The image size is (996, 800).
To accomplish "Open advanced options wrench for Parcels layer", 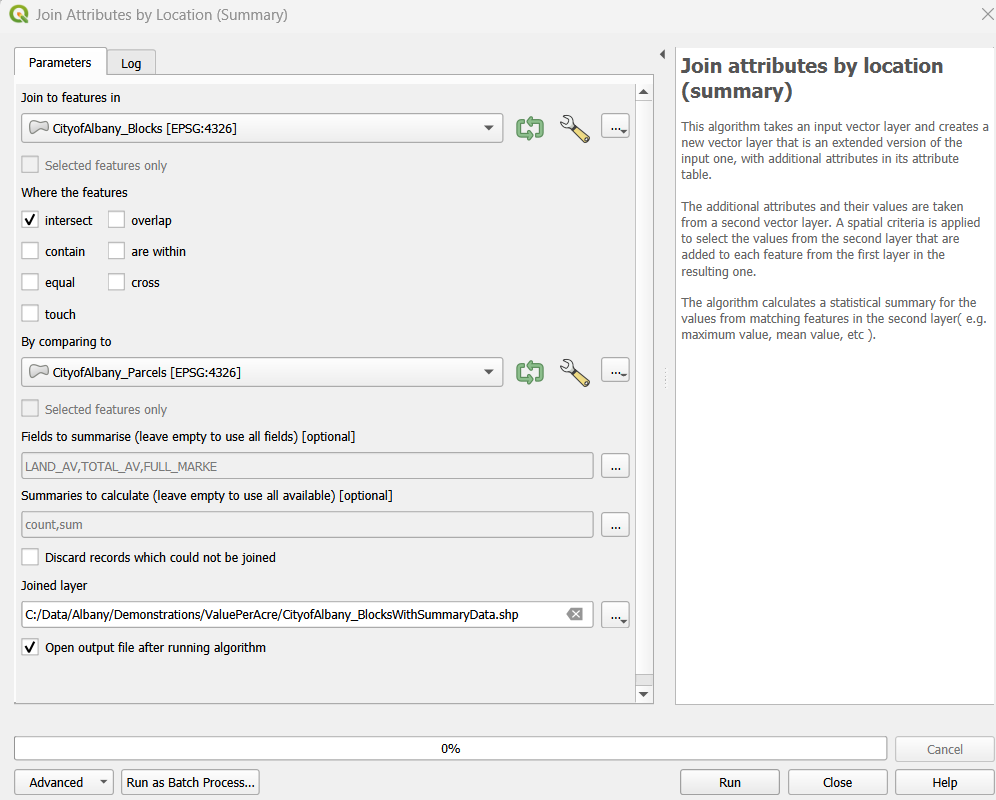I will 574,372.
